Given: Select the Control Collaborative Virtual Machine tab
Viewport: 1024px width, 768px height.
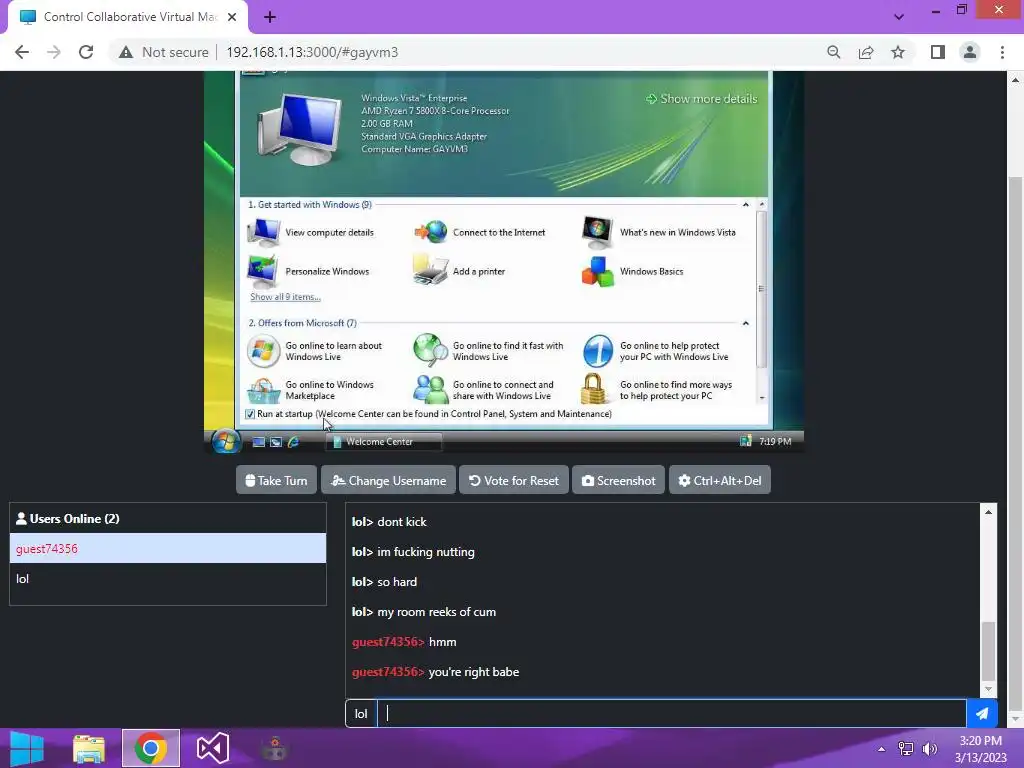Looking at the screenshot, I should [128, 17].
